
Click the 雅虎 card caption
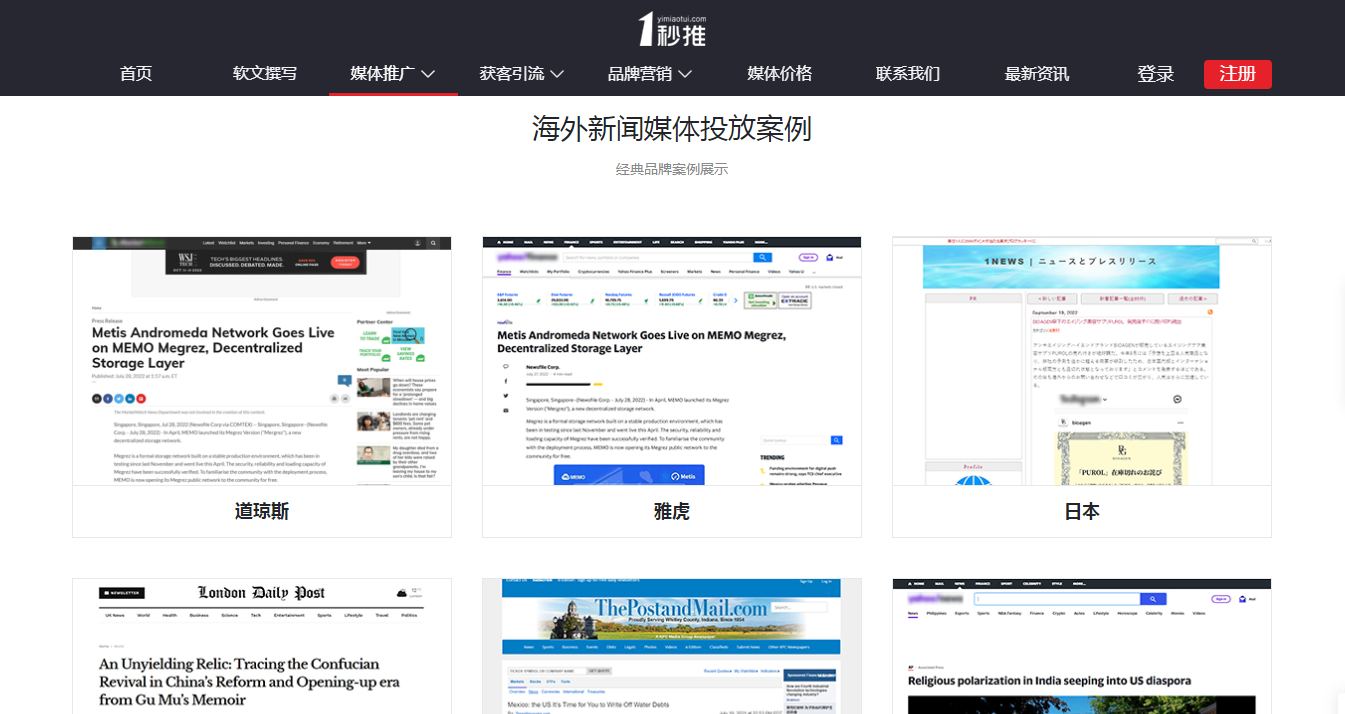[672, 511]
